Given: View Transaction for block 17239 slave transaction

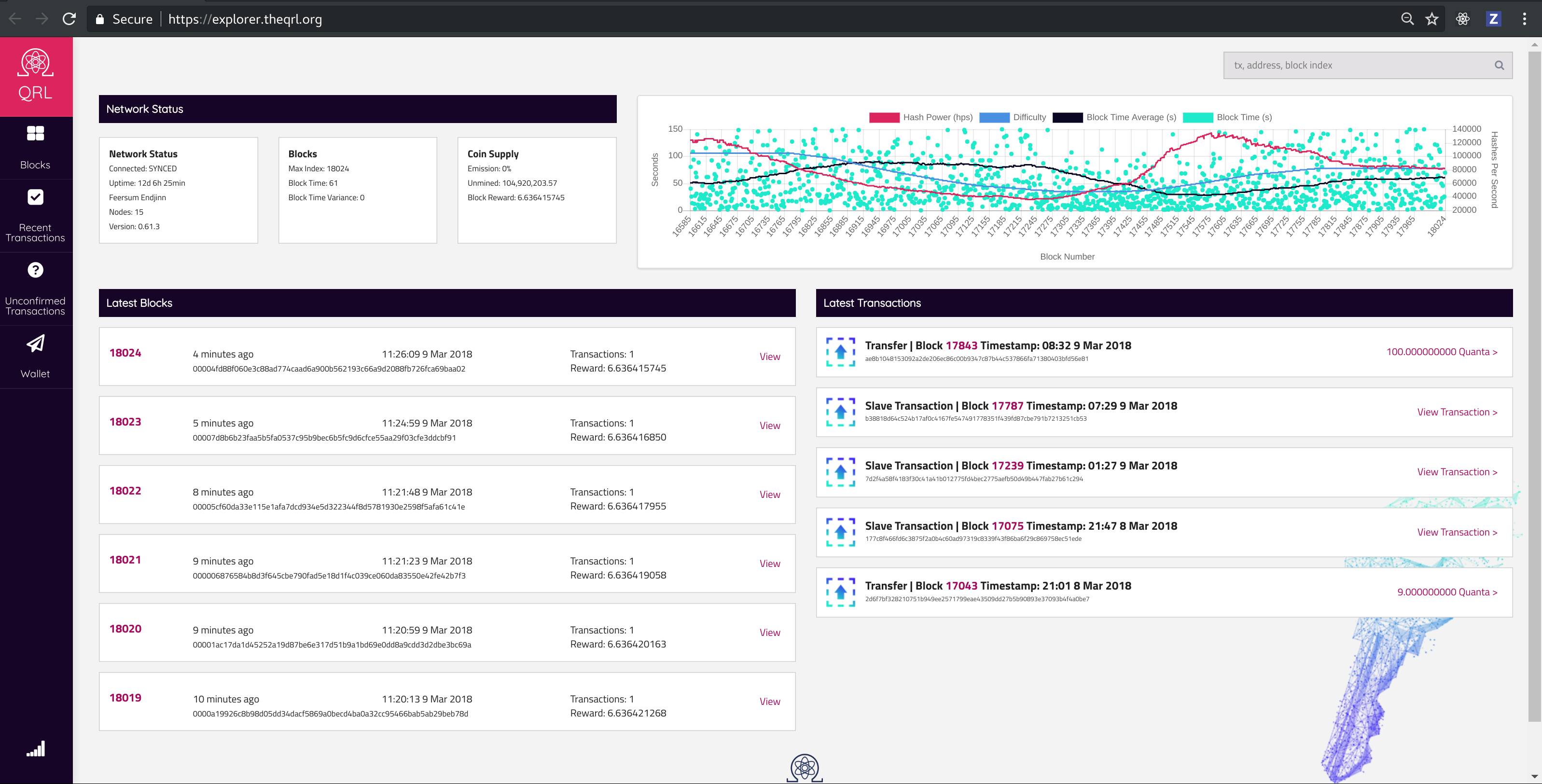Looking at the screenshot, I should click(x=1457, y=471).
